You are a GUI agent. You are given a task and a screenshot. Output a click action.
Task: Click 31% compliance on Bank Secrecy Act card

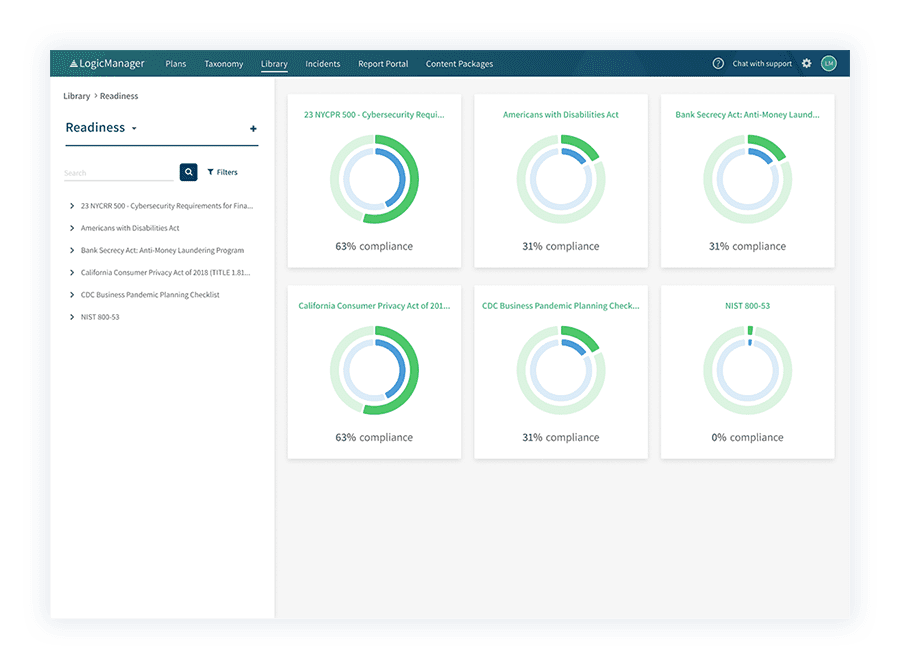tap(747, 246)
